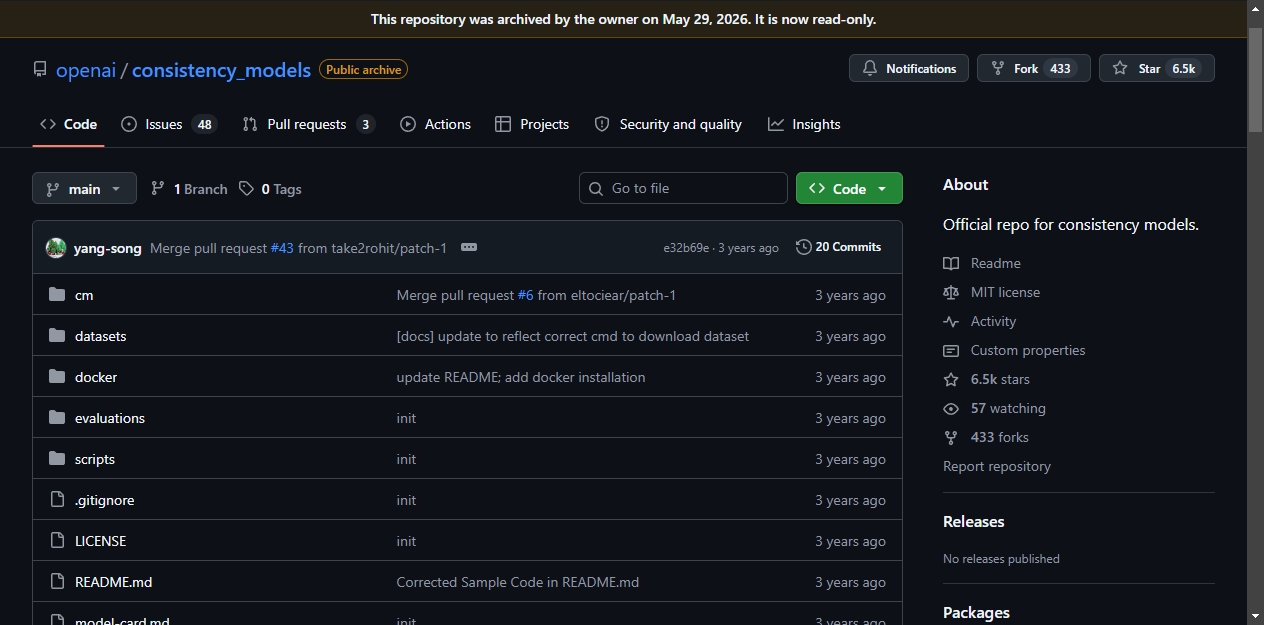
Task: Click the LICENSE file icon
Action: click(57, 541)
